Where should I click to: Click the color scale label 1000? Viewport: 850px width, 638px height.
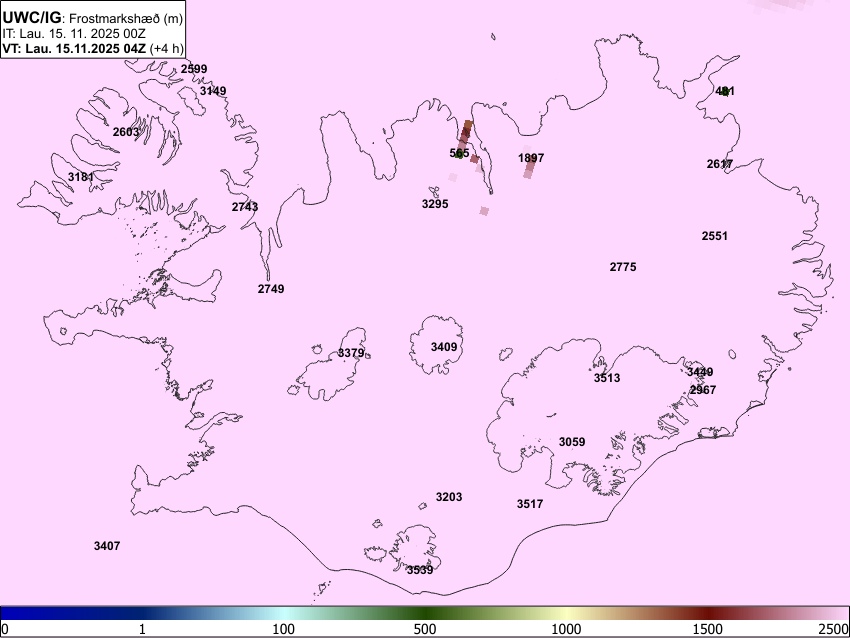[566, 629]
